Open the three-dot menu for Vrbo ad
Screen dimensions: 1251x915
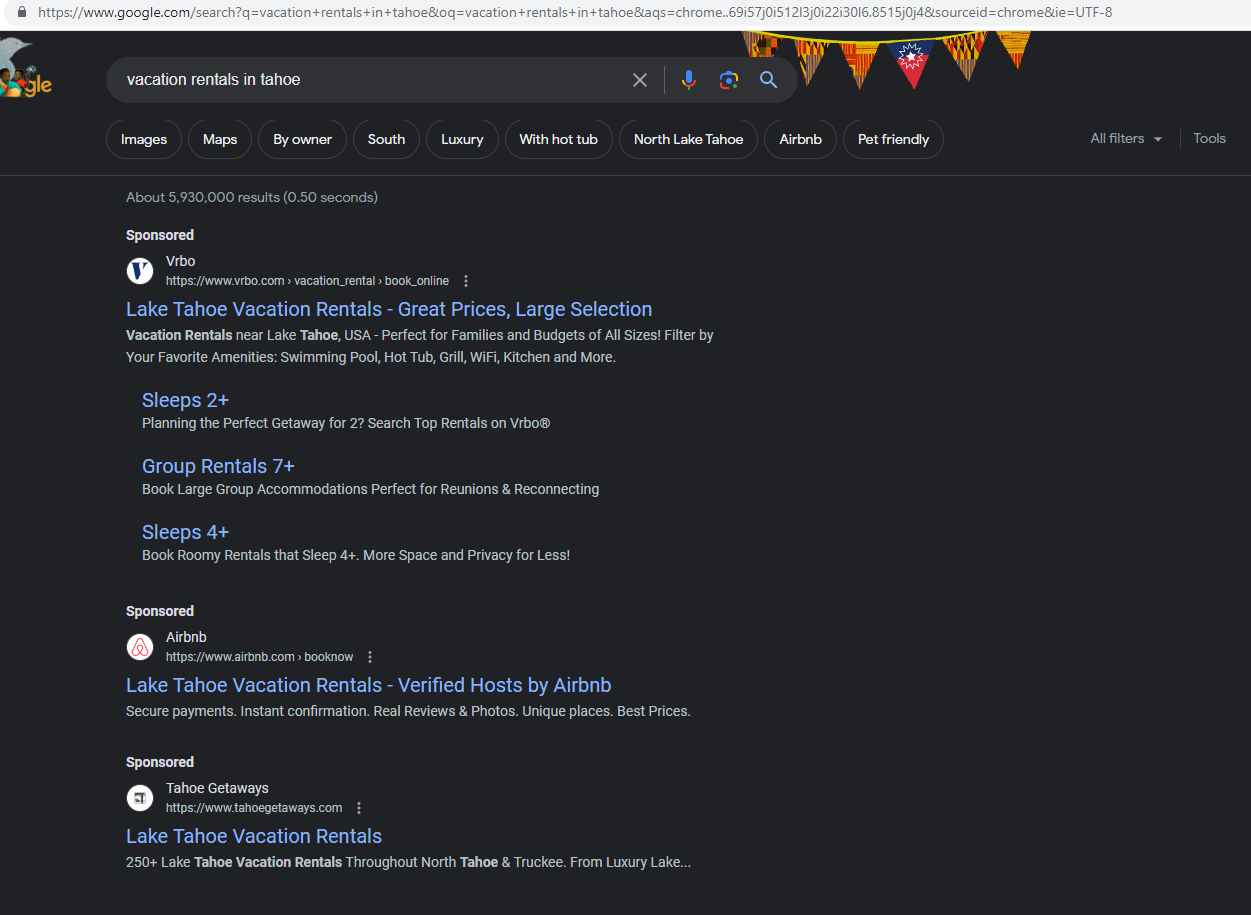465,281
